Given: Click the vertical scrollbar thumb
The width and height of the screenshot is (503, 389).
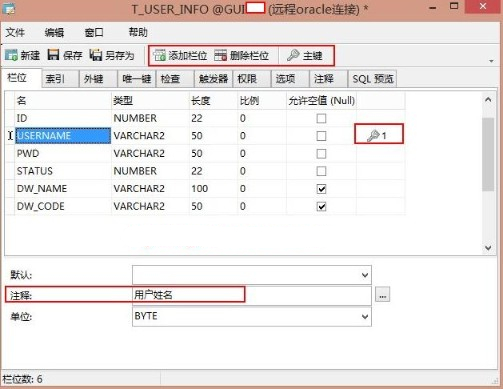Looking at the screenshot, I should (x=488, y=154).
